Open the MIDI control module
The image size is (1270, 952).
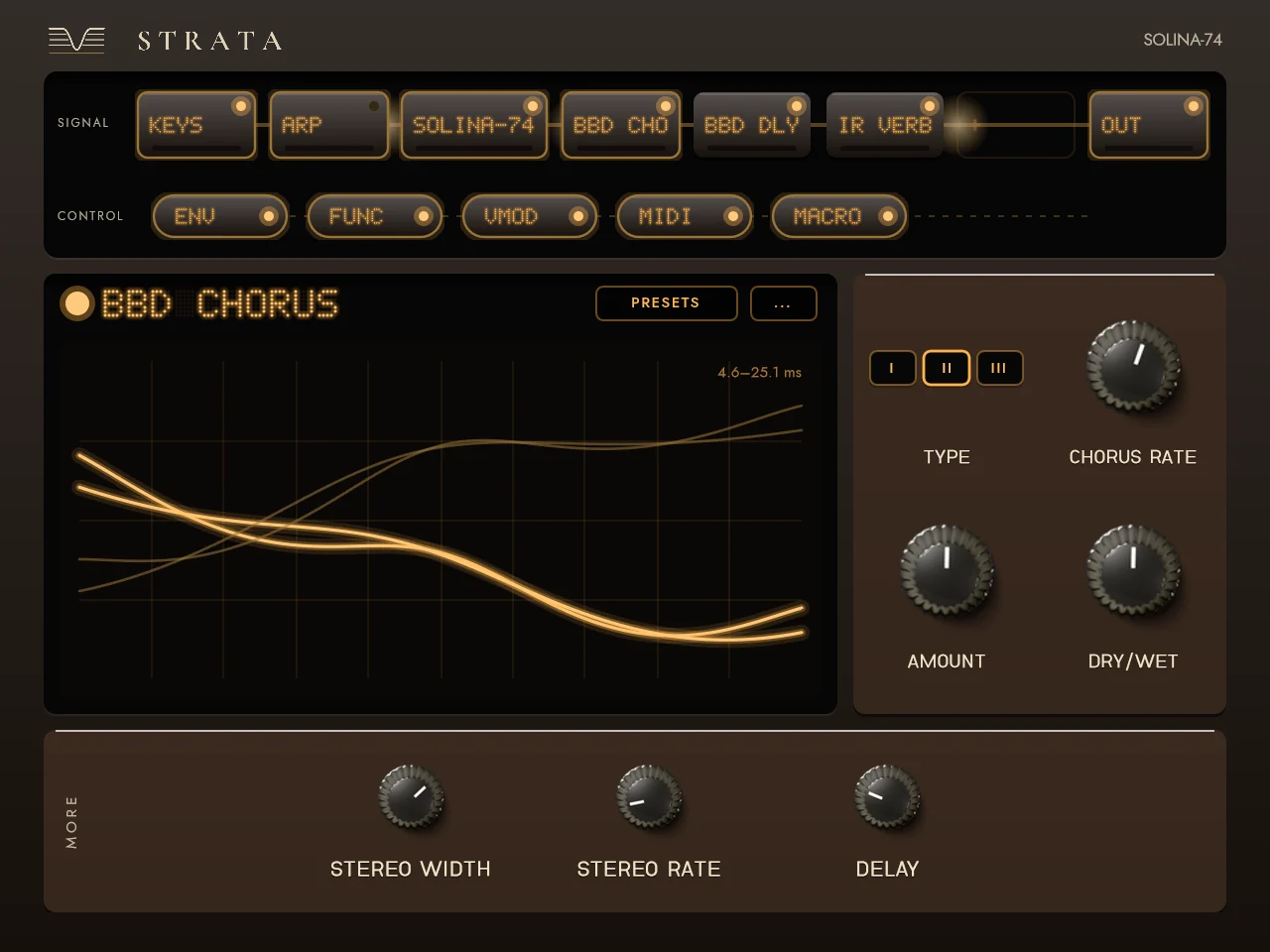tap(685, 216)
